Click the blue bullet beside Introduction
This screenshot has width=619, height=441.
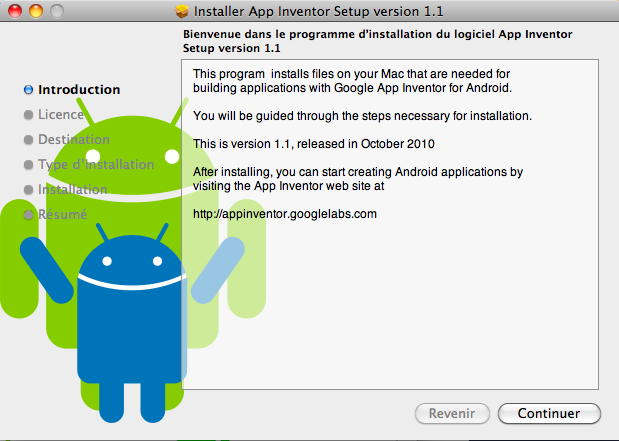[28, 90]
